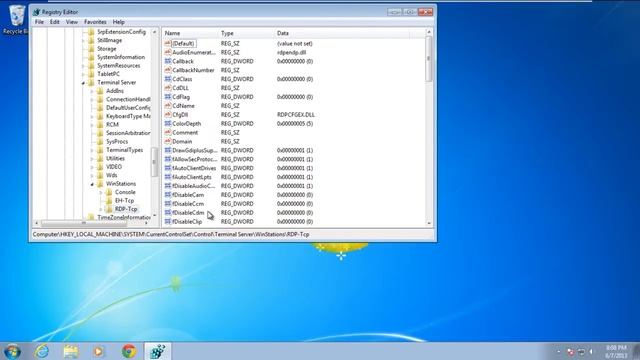Click the RDPCFGEX.DLL data cell
The width and height of the screenshot is (640, 360).
click(296, 115)
